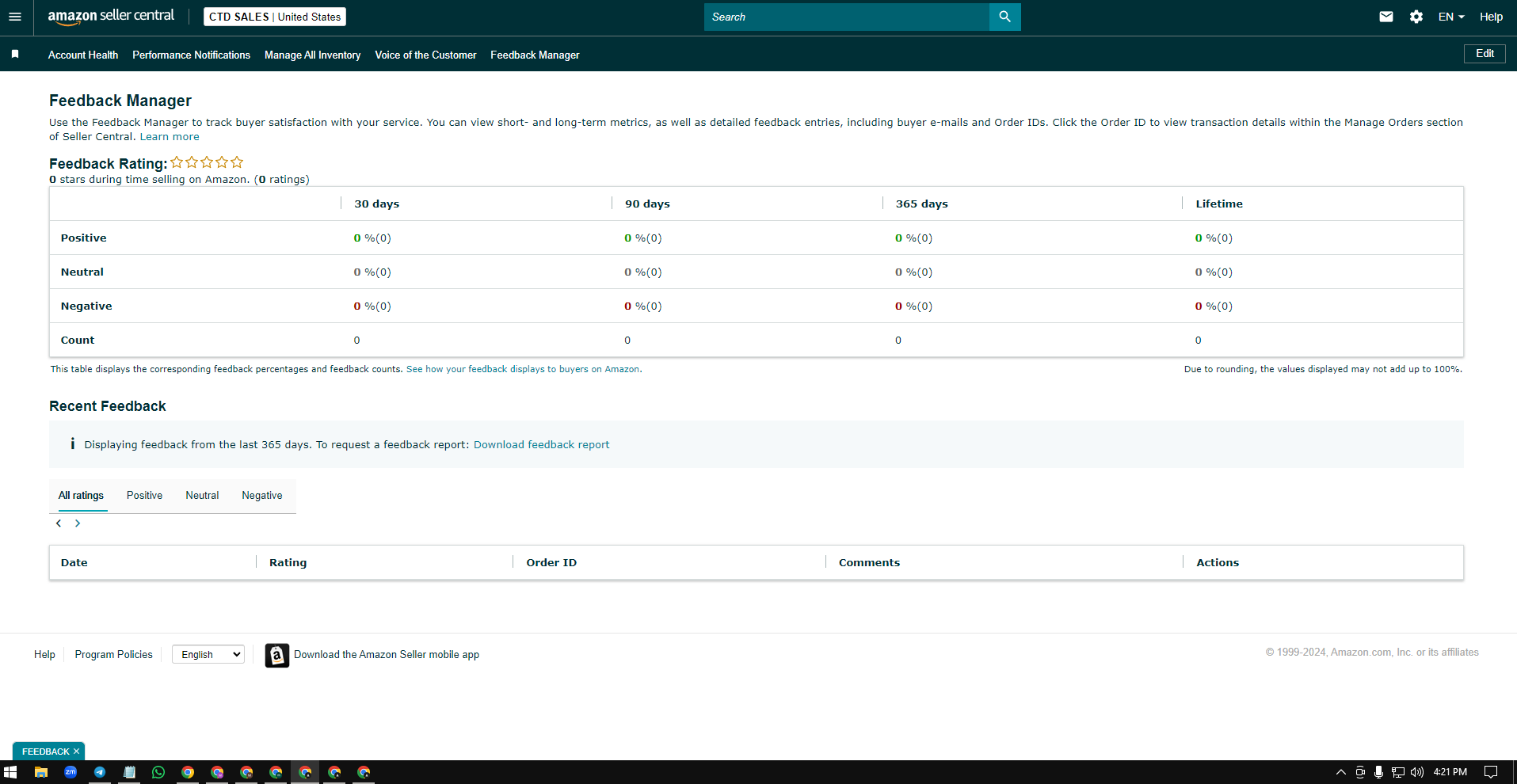
Task: Click the bookmark flag icon
Action: pos(15,54)
